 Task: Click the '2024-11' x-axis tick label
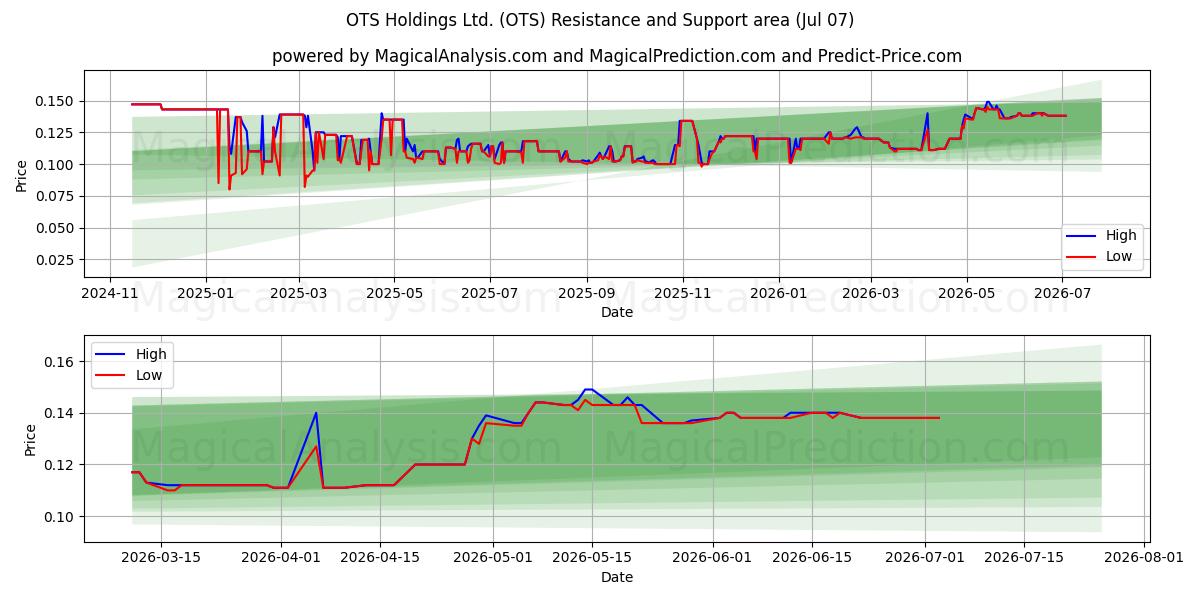tap(109, 293)
